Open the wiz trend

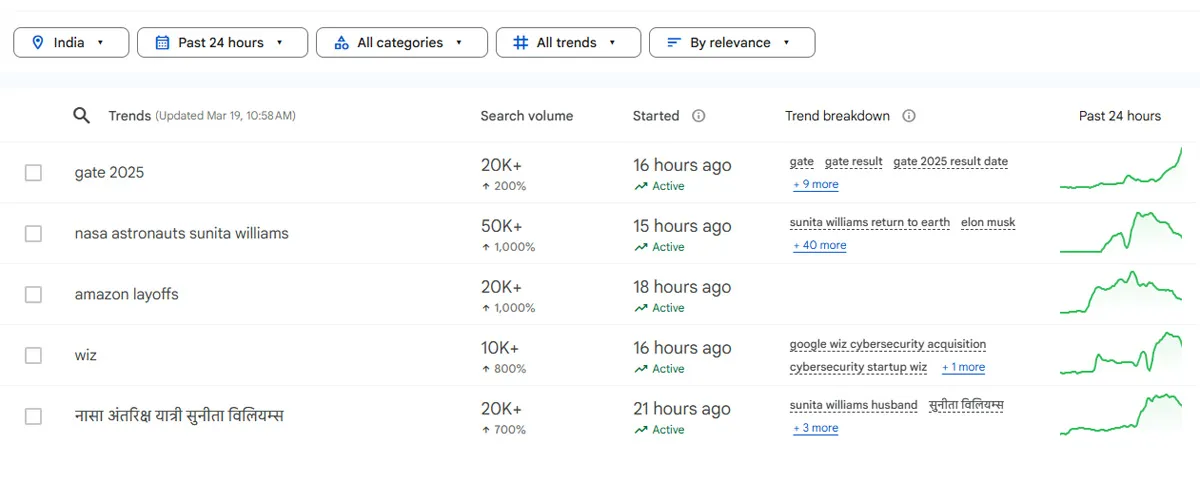(86, 356)
